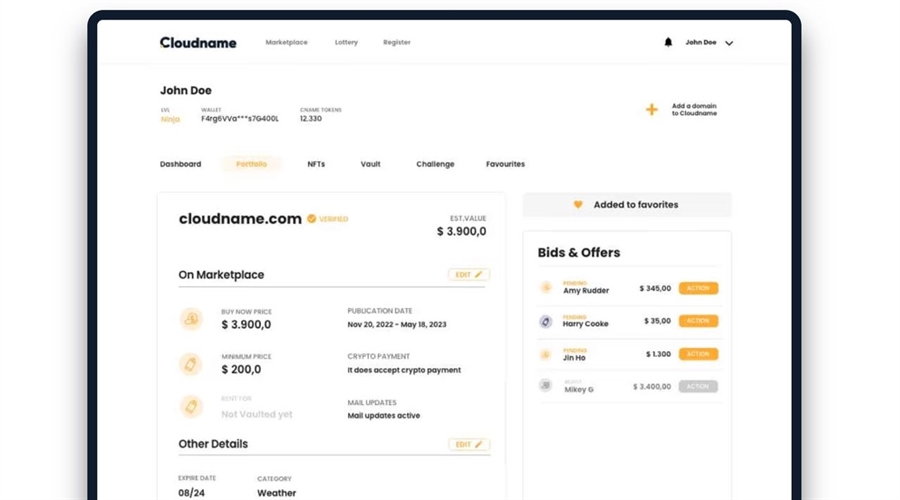This screenshot has width=900, height=500.
Task: Click the notification bell icon
Action: [x=668, y=43]
